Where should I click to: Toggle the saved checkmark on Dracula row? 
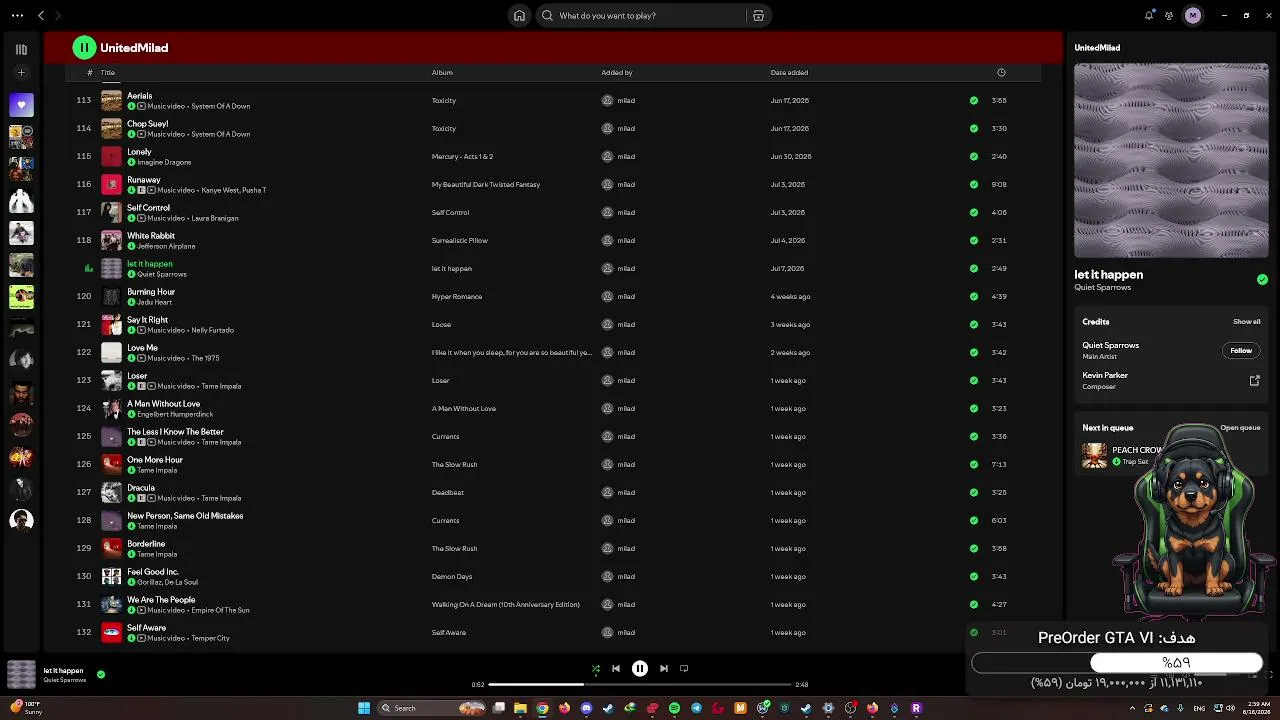974,492
